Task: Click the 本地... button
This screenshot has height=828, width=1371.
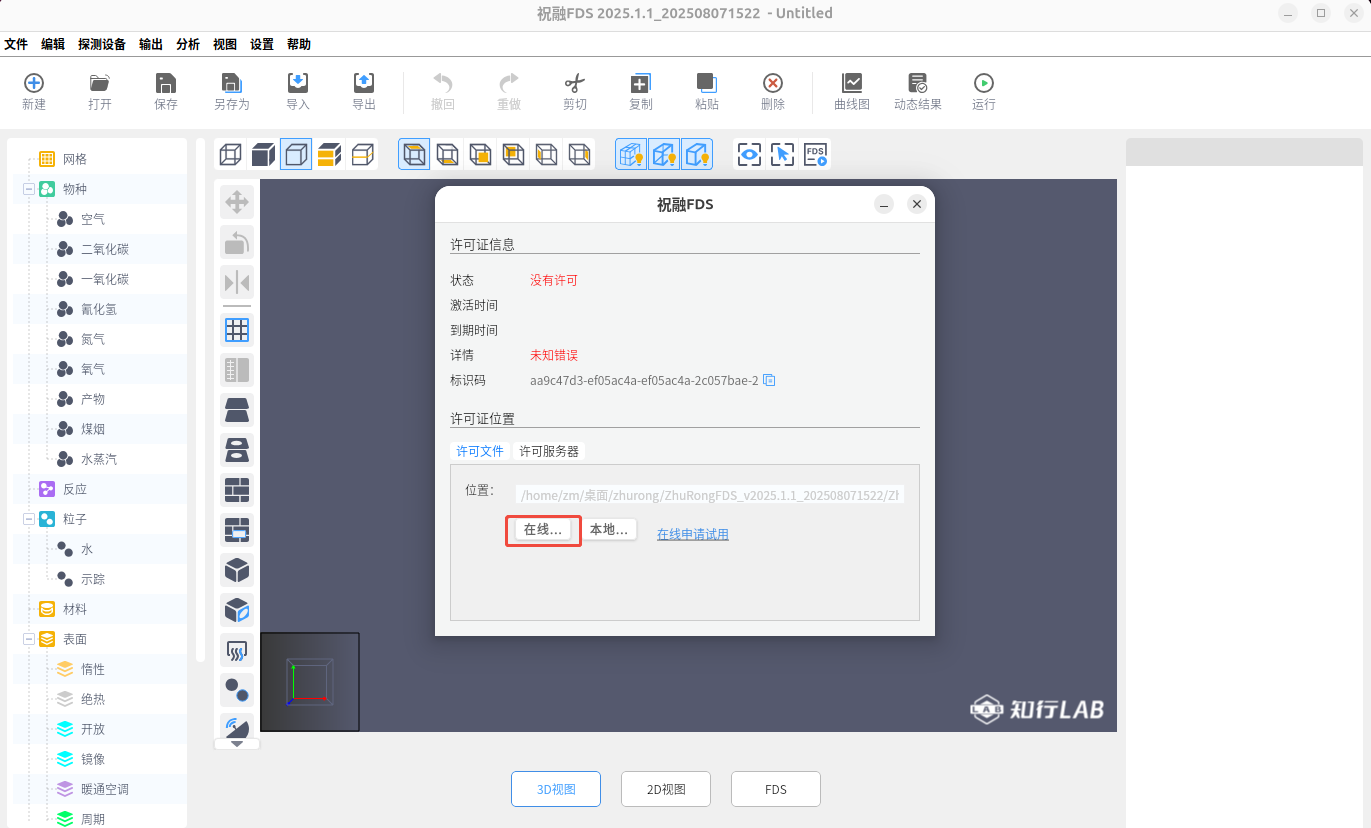Action: click(x=609, y=529)
